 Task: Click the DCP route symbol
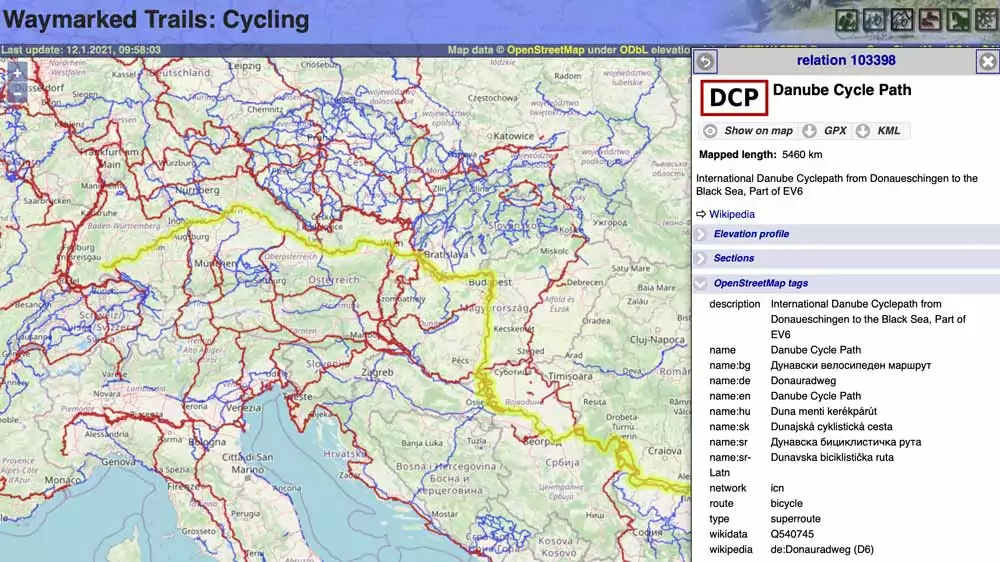click(x=734, y=98)
